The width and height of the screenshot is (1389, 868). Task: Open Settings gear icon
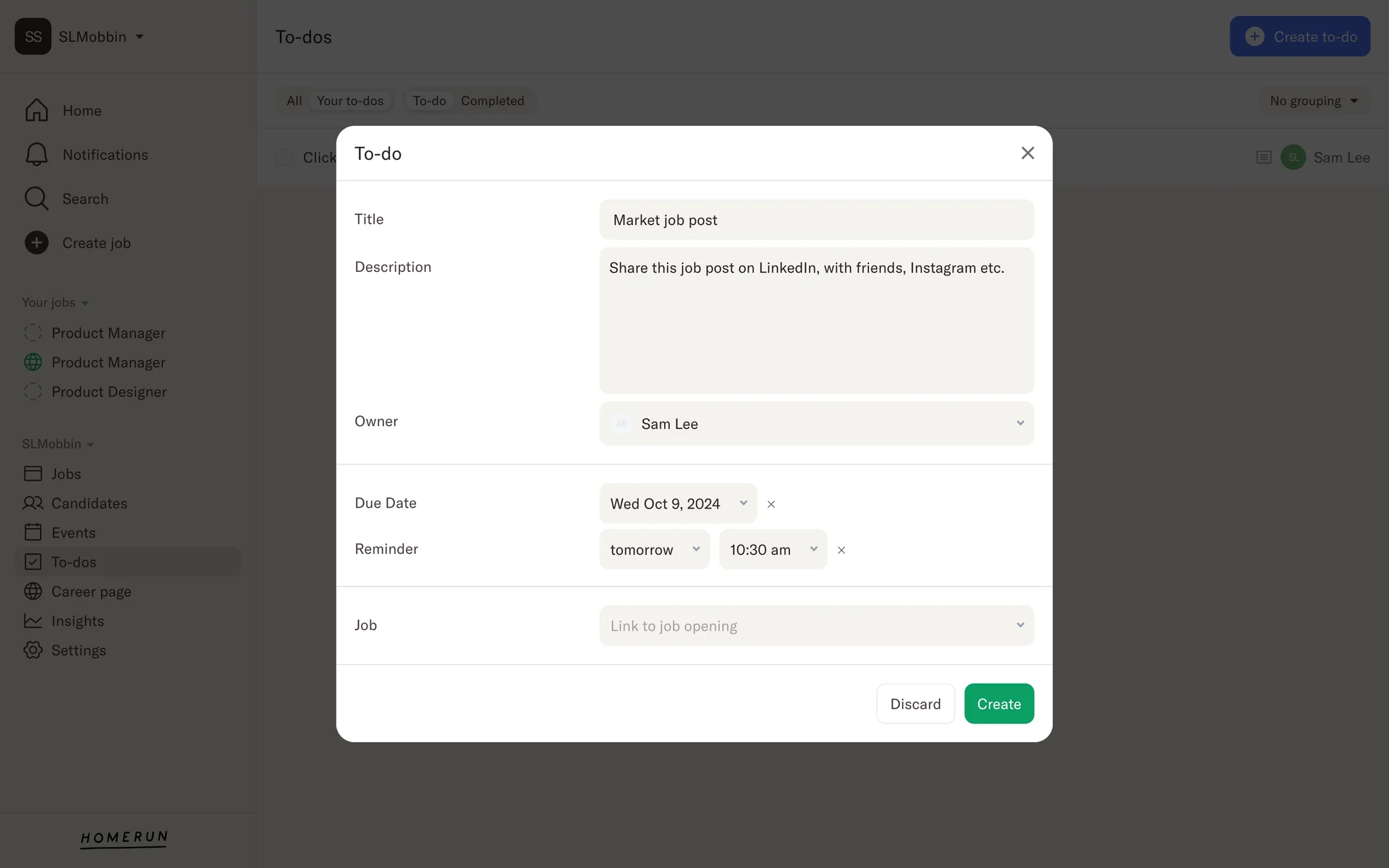pos(33,650)
